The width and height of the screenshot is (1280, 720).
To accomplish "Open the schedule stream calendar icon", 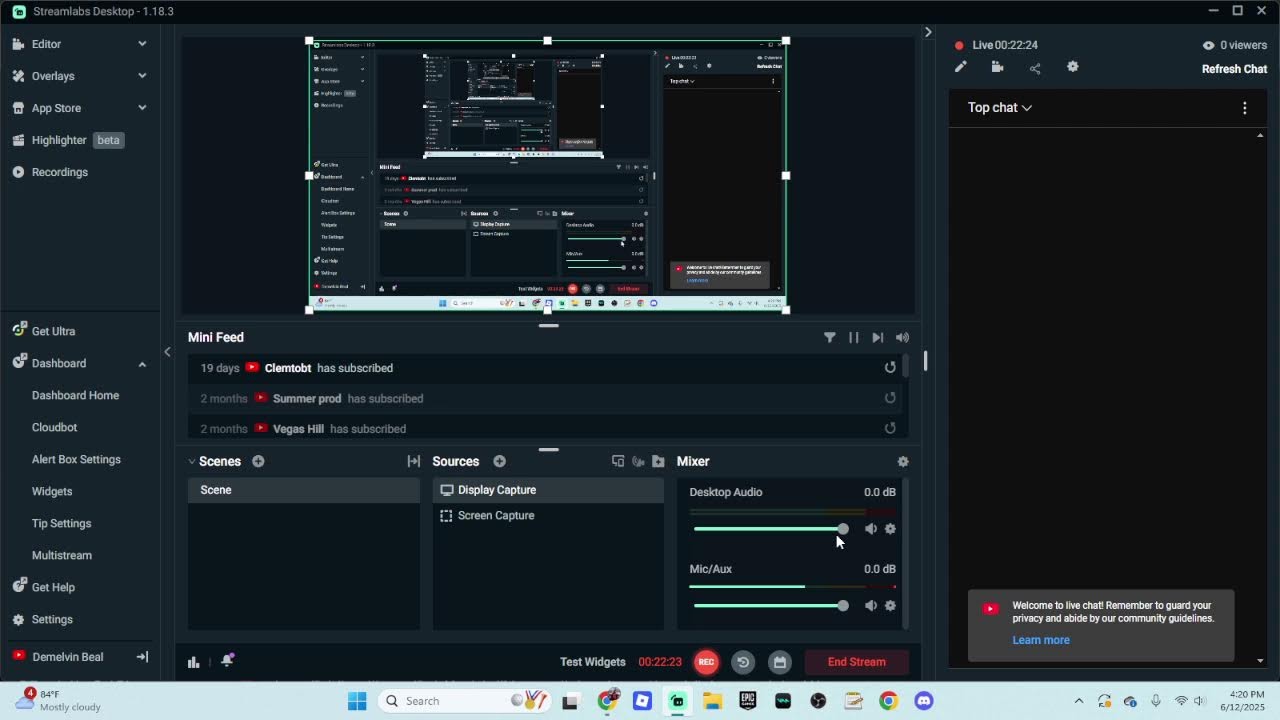I will pos(780,662).
